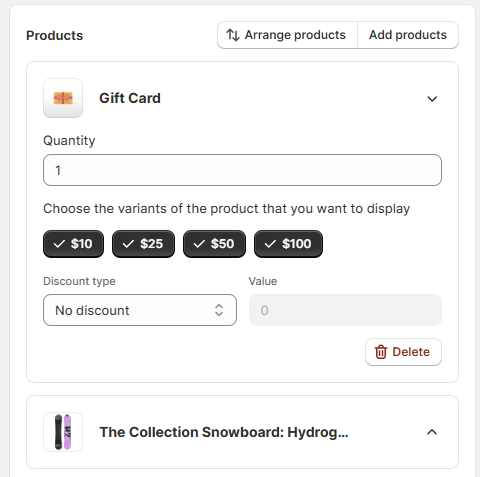Toggle the $50 variant chip
This screenshot has height=477, width=480.
point(214,244)
